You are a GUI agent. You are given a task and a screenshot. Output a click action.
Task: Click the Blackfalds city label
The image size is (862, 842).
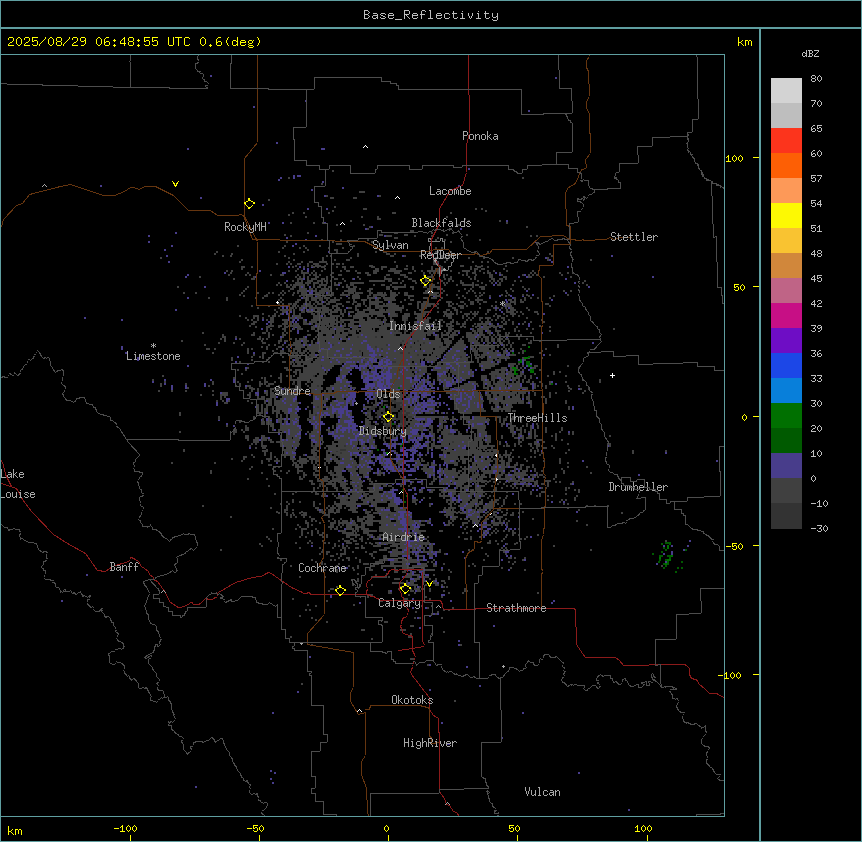point(441,223)
